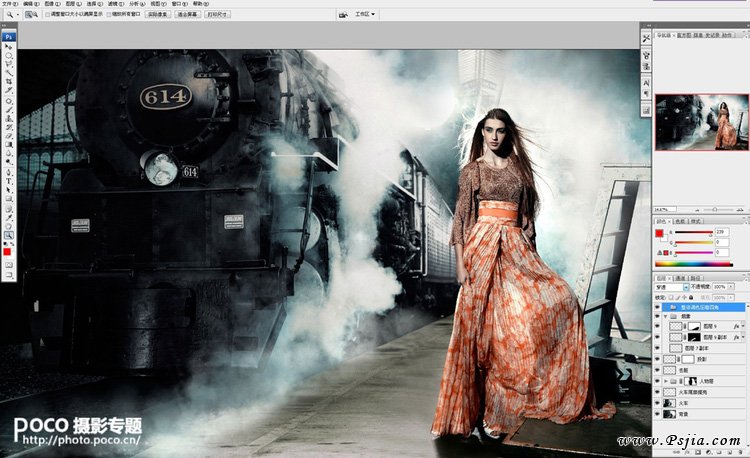The image size is (750, 458).
Task: Click the 实际像素 button
Action: (158, 15)
